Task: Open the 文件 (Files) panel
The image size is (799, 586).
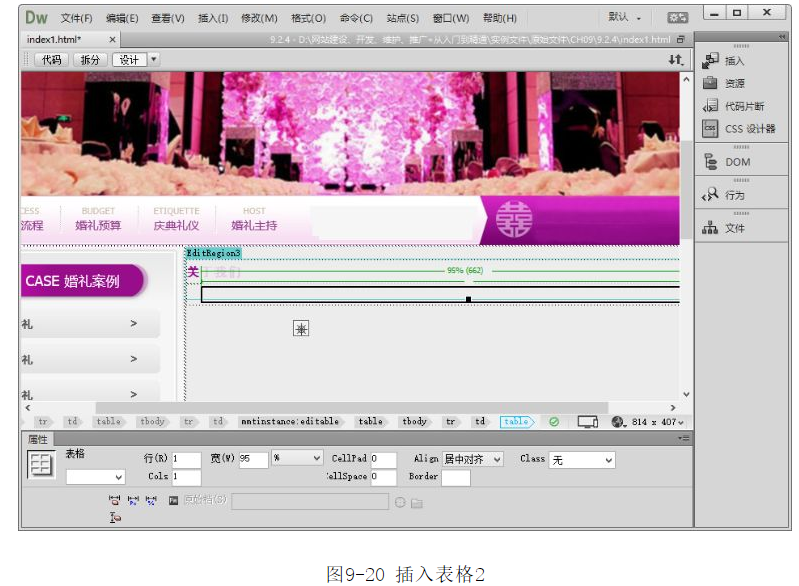Action: [x=734, y=228]
